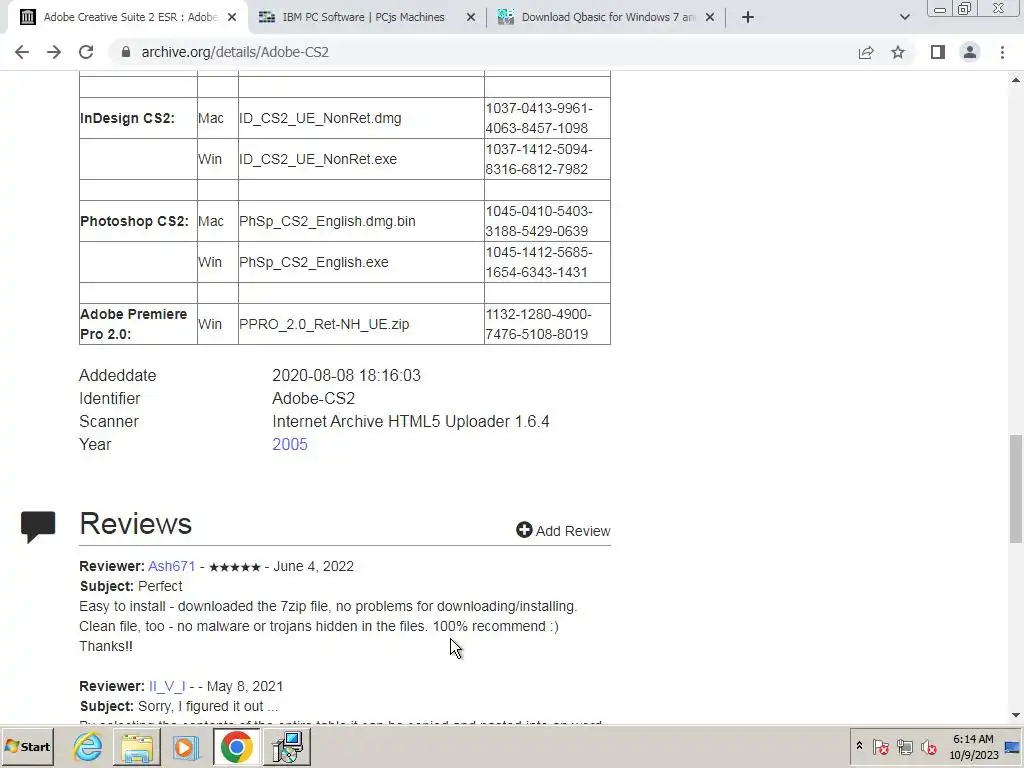1024x768 pixels.
Task: Click the Reviews speech bubble icon
Action: [38, 526]
